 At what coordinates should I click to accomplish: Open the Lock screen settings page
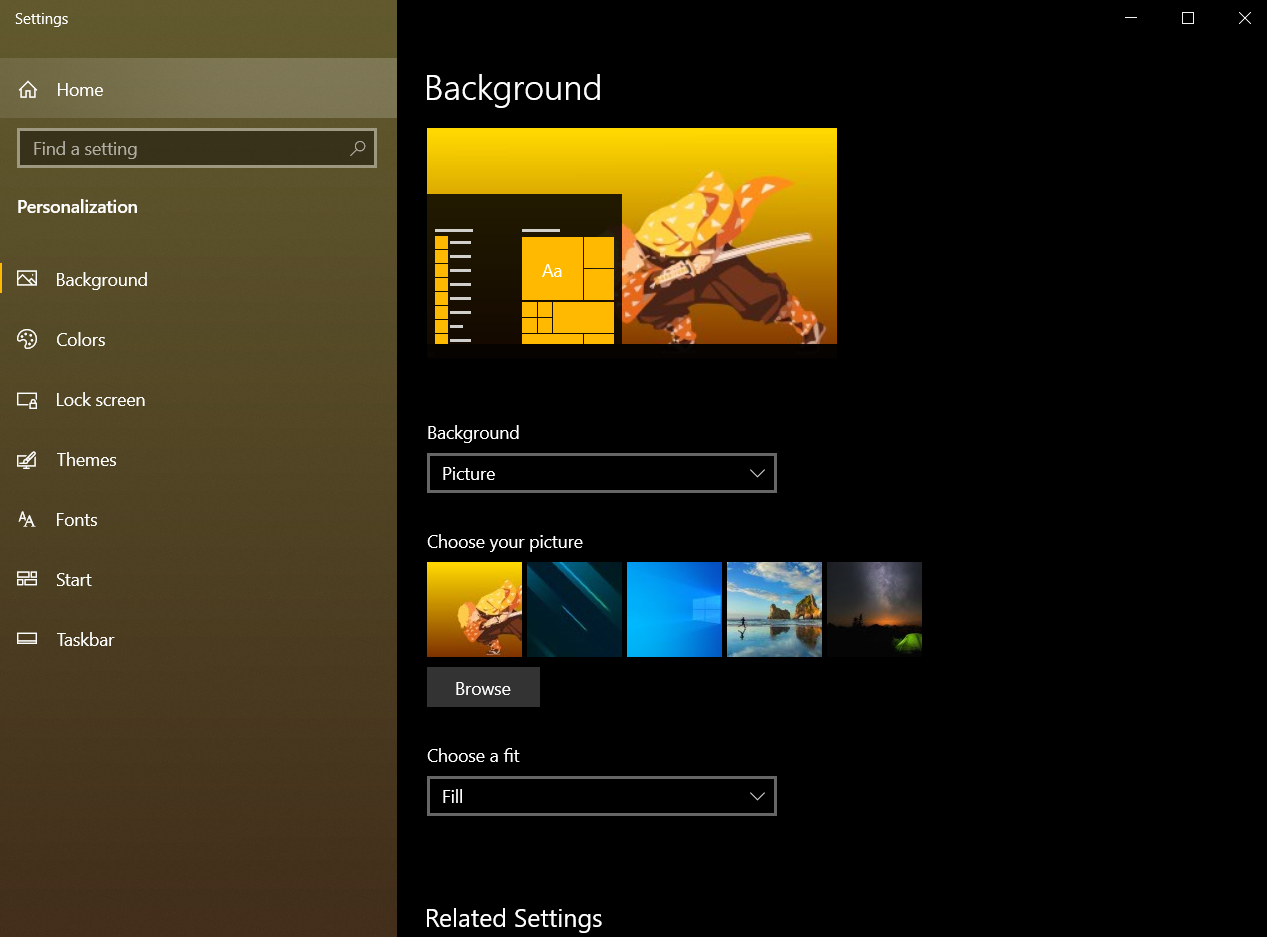point(198,400)
